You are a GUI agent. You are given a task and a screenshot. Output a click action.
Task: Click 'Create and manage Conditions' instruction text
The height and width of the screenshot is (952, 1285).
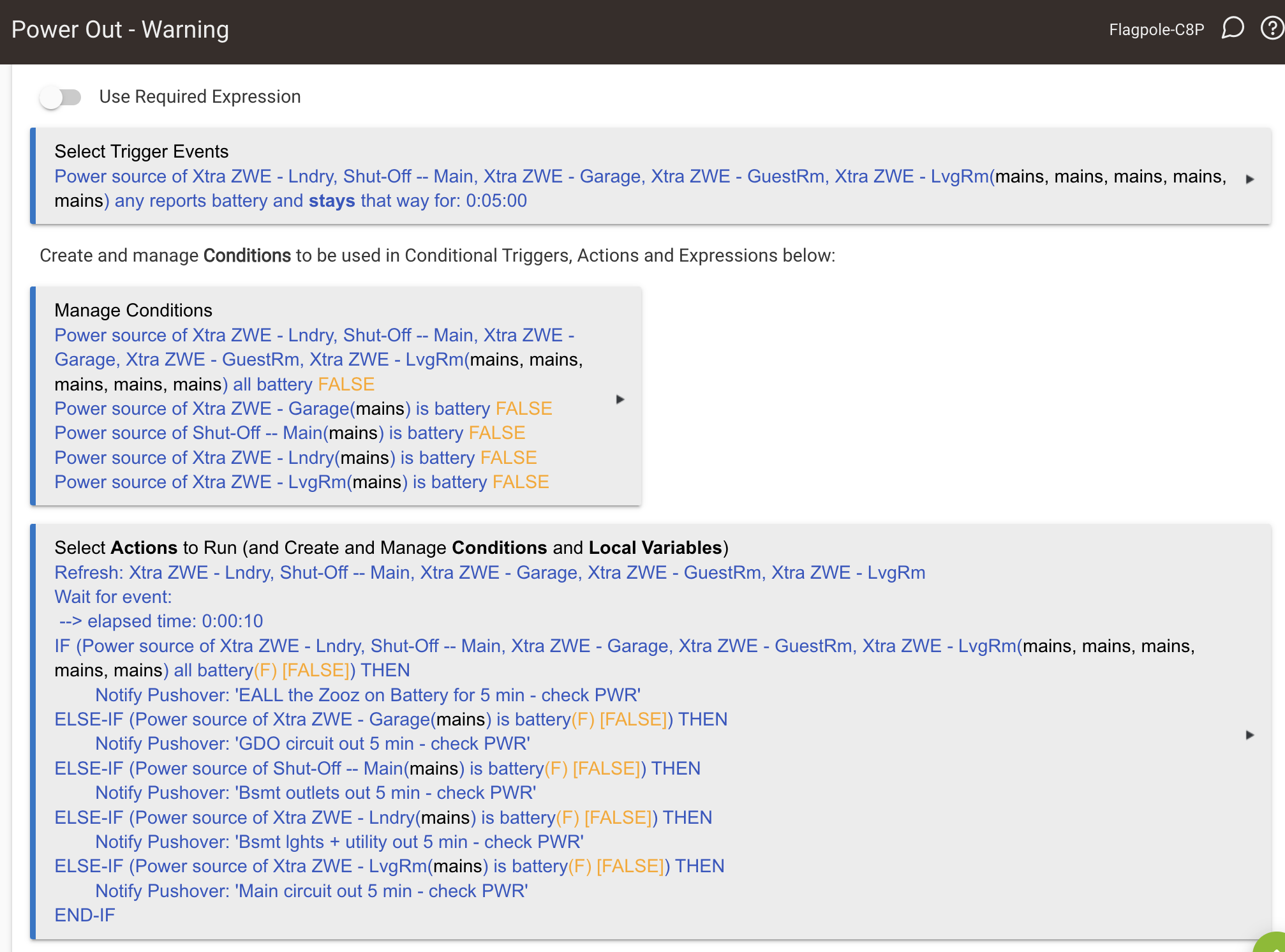click(437, 255)
